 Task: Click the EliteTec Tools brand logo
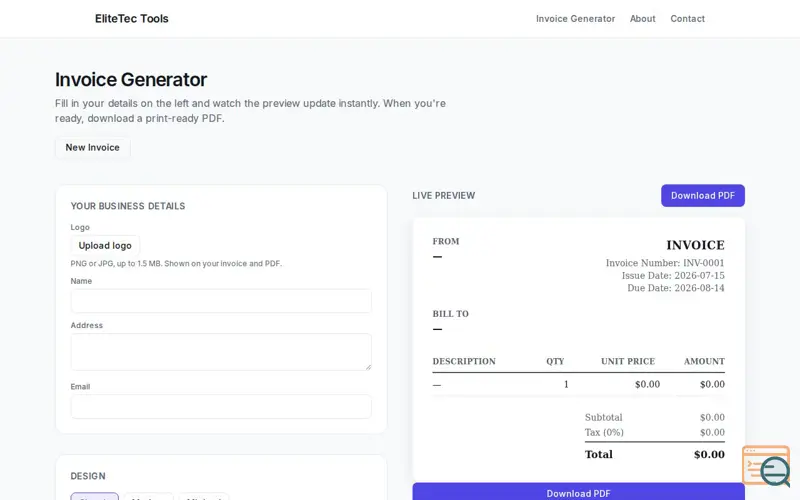click(x=132, y=18)
